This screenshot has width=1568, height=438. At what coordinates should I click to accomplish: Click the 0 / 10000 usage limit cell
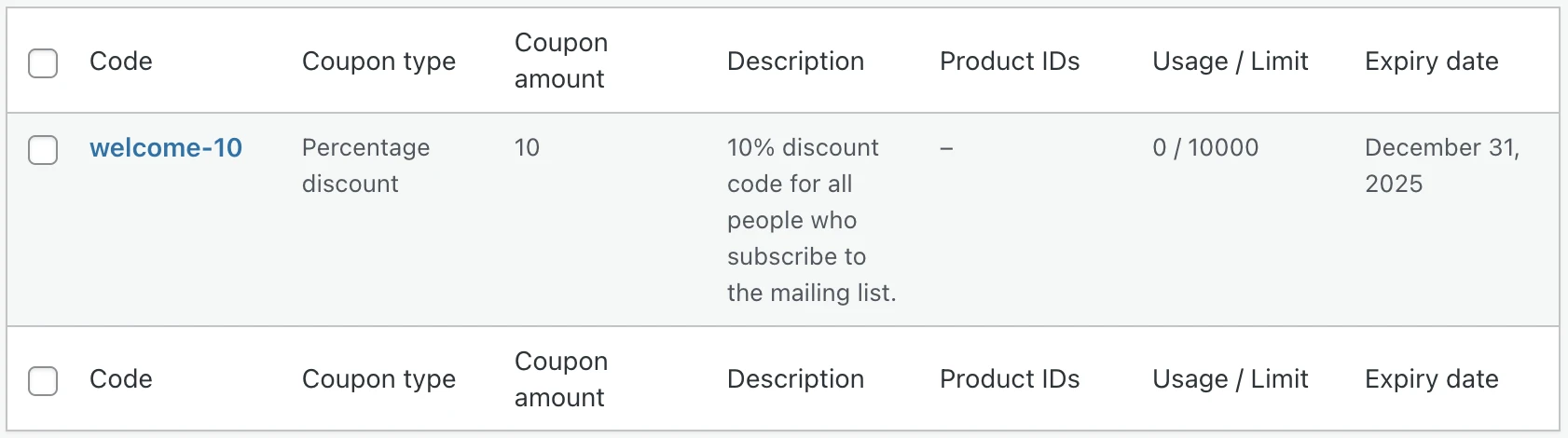(1204, 148)
